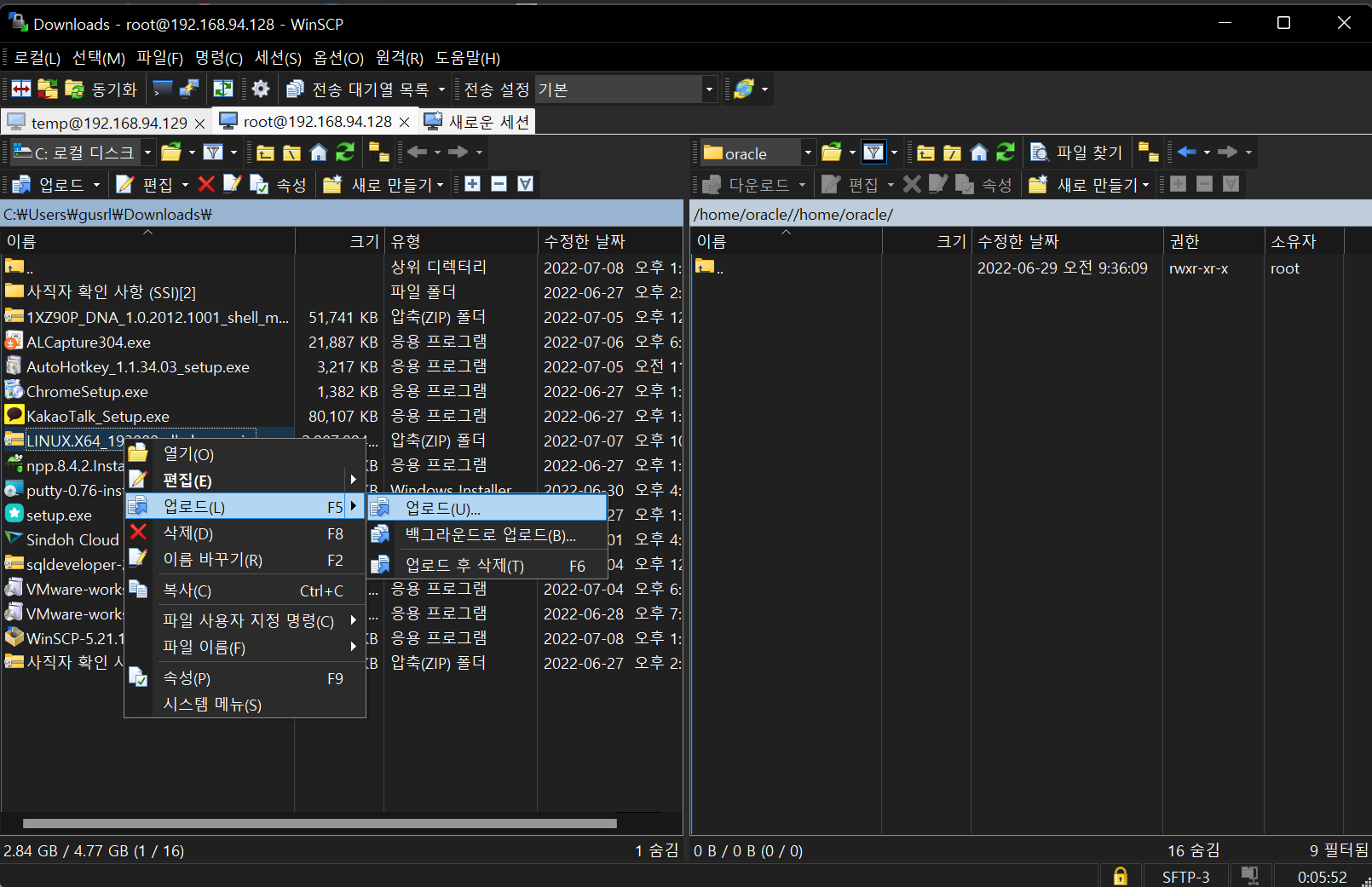Click local panel open directory folder icon
Image resolution: width=1372 pixels, height=887 pixels.
(171, 153)
